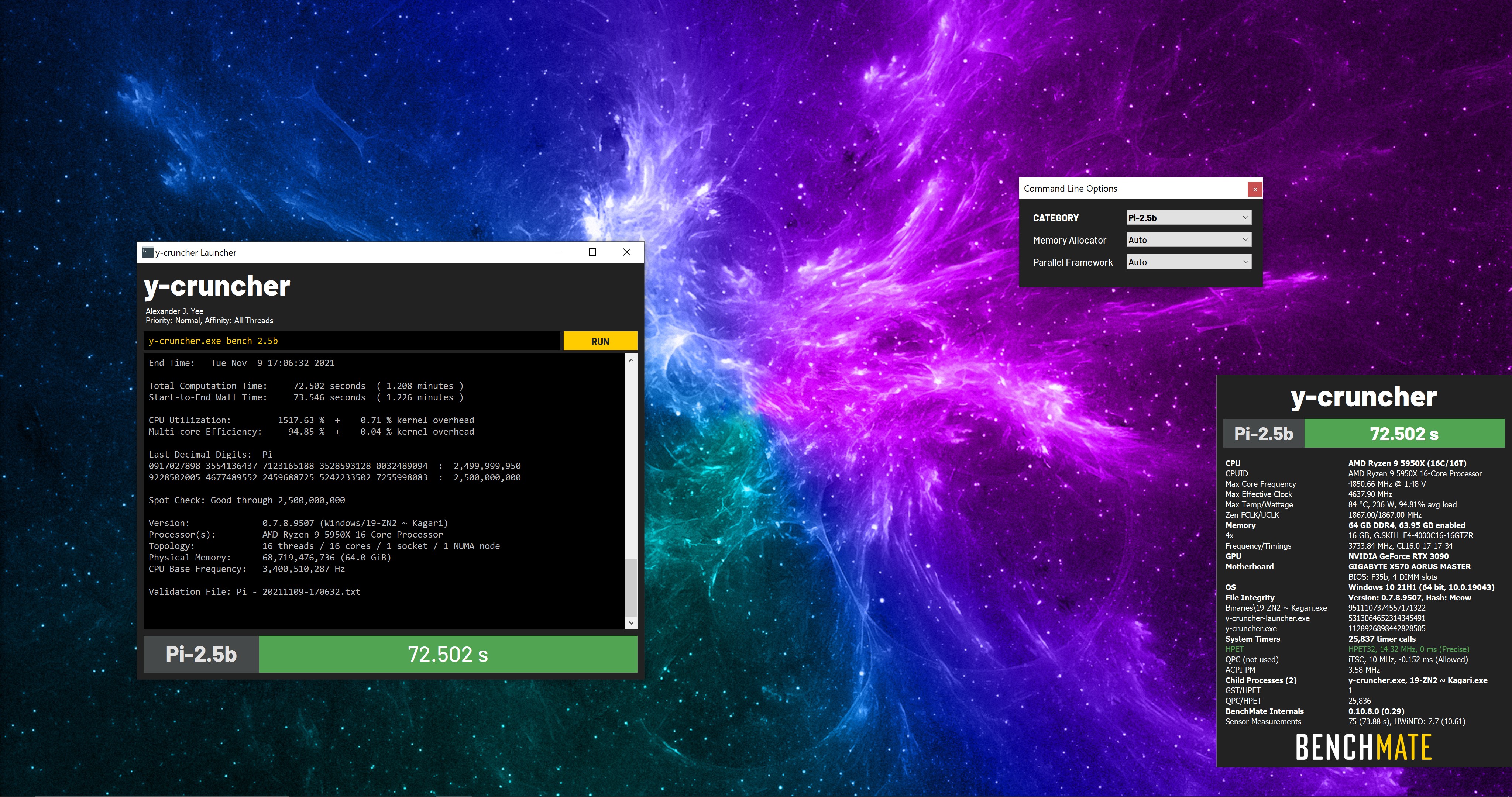Close the Command Line Options window
This screenshot has width=1512, height=797.
pos(1255,189)
